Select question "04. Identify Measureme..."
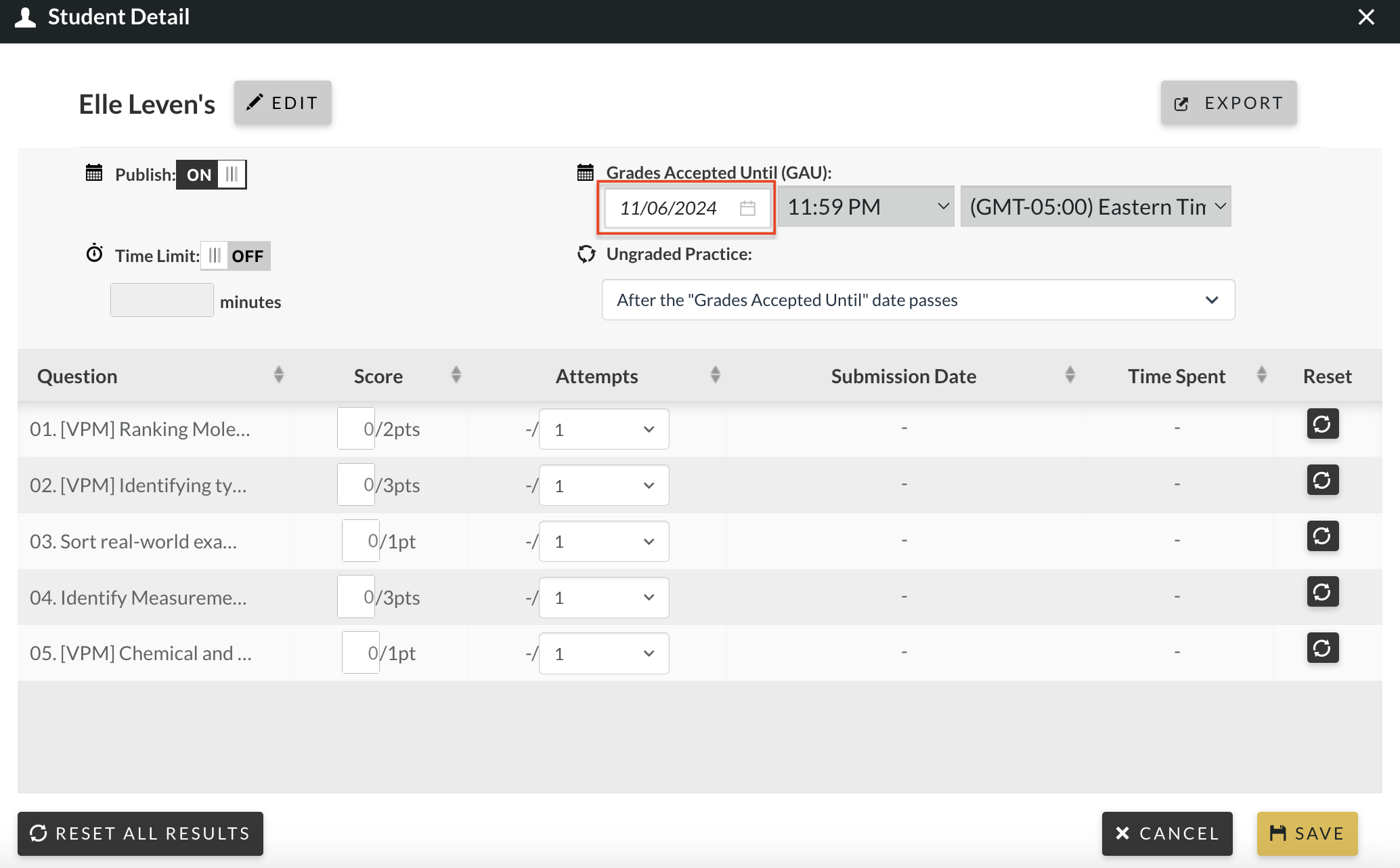 click(x=138, y=598)
